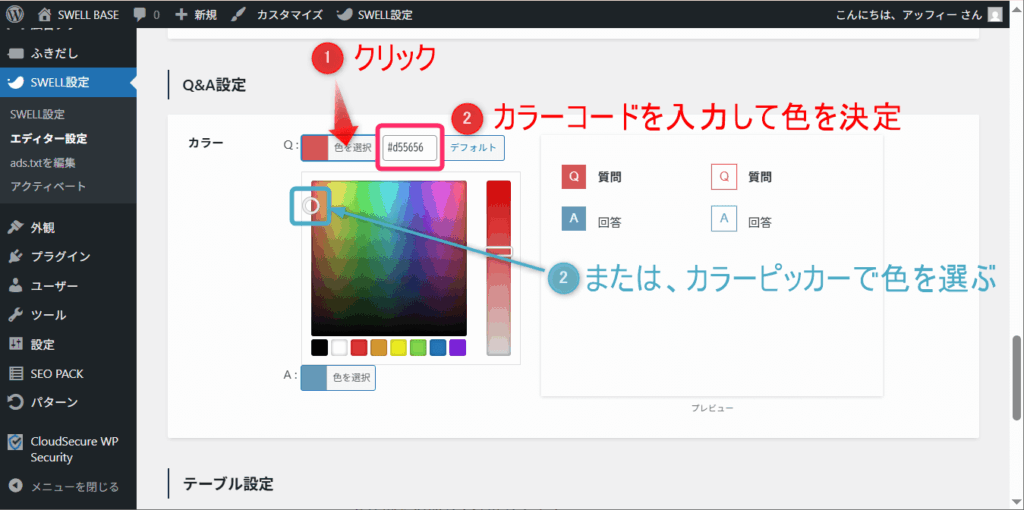
Task: Open ads.txtを編集 submenu link
Action: [43, 162]
